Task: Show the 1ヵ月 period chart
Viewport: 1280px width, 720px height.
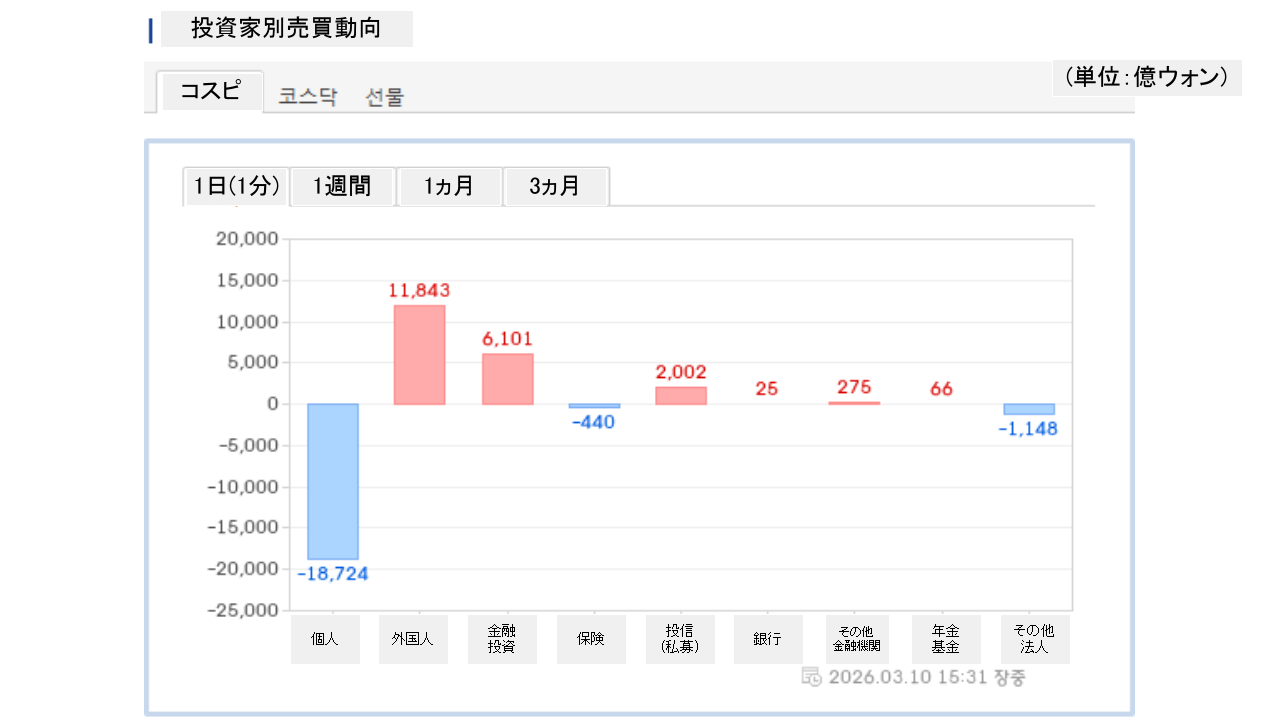Action: 449,186
